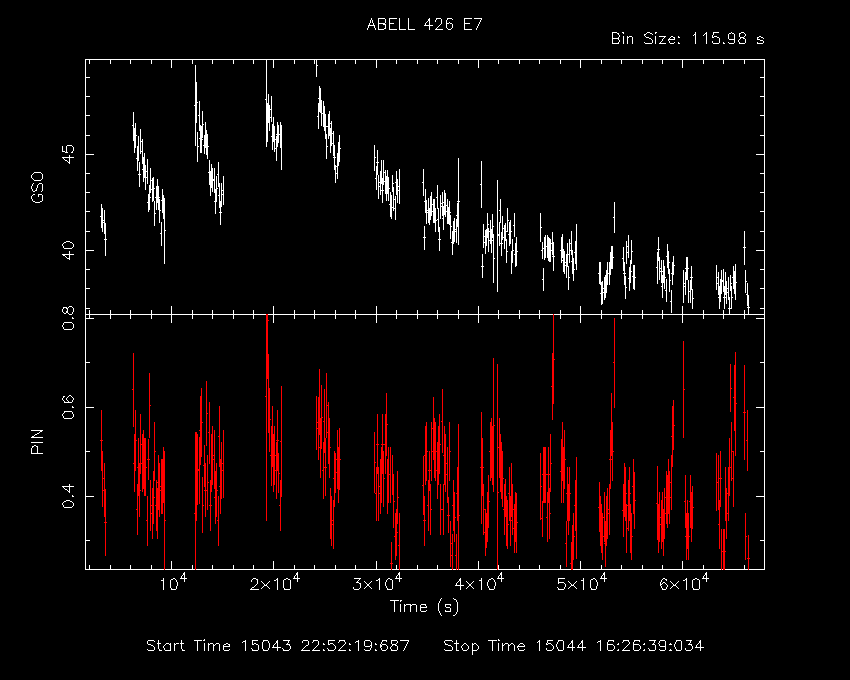Select the PIN y-axis label
Image resolution: width=850 pixels, height=680 pixels.
click(x=37, y=442)
